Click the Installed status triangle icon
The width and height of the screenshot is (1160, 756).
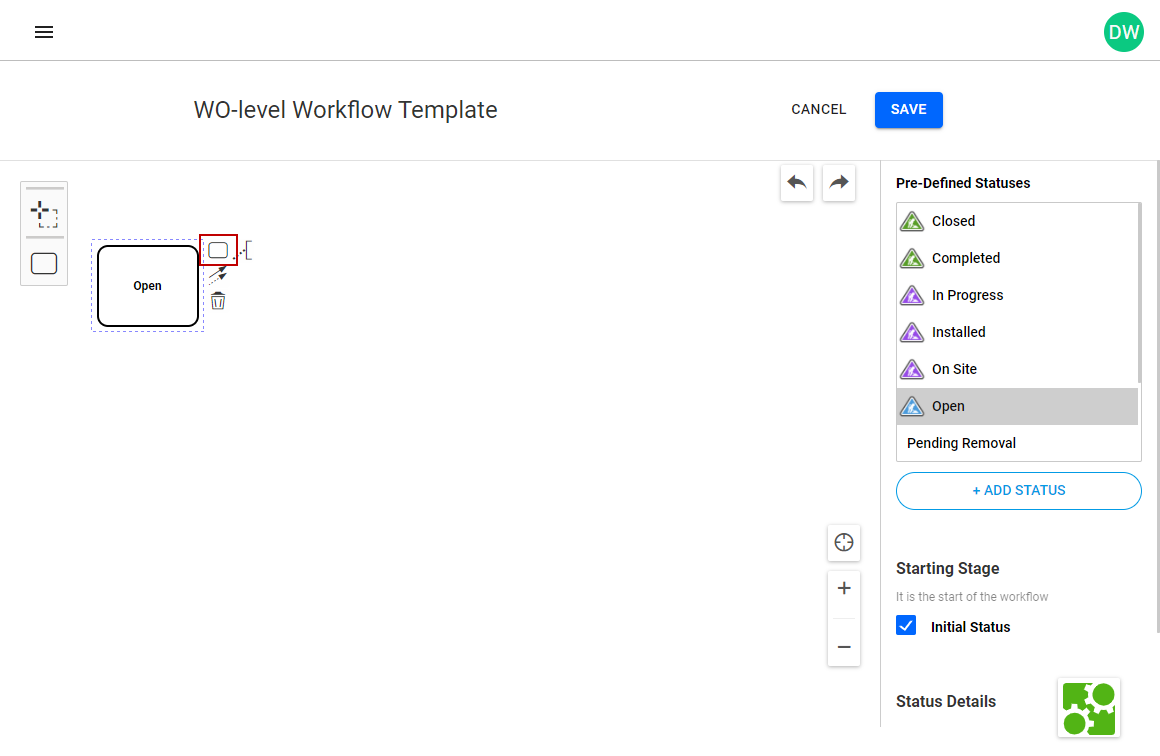911,332
